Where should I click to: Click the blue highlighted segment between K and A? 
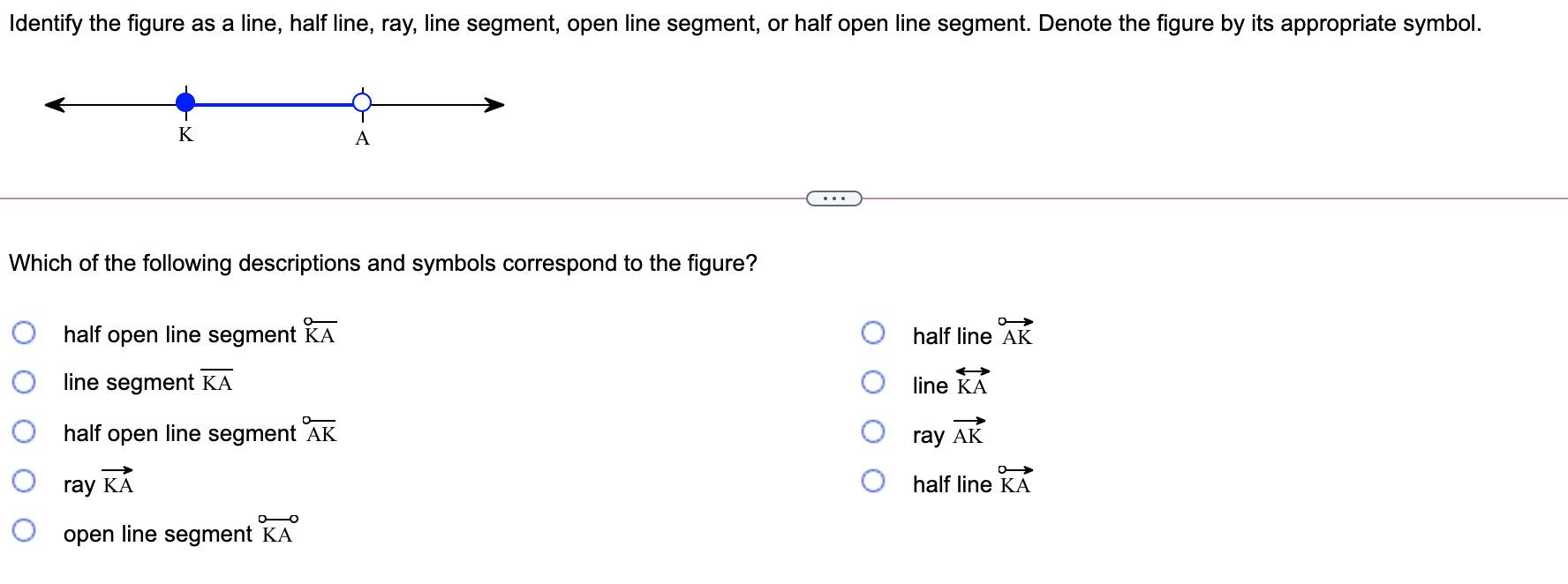(x=274, y=103)
